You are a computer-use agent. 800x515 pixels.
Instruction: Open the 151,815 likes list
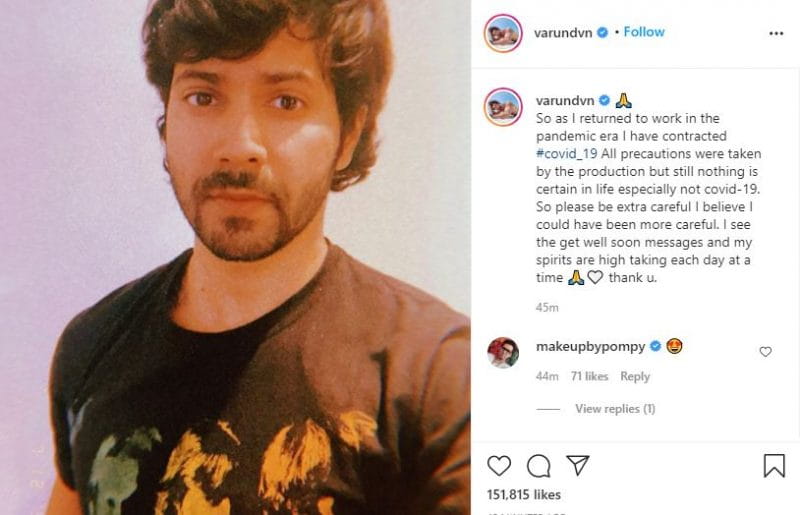coord(523,495)
